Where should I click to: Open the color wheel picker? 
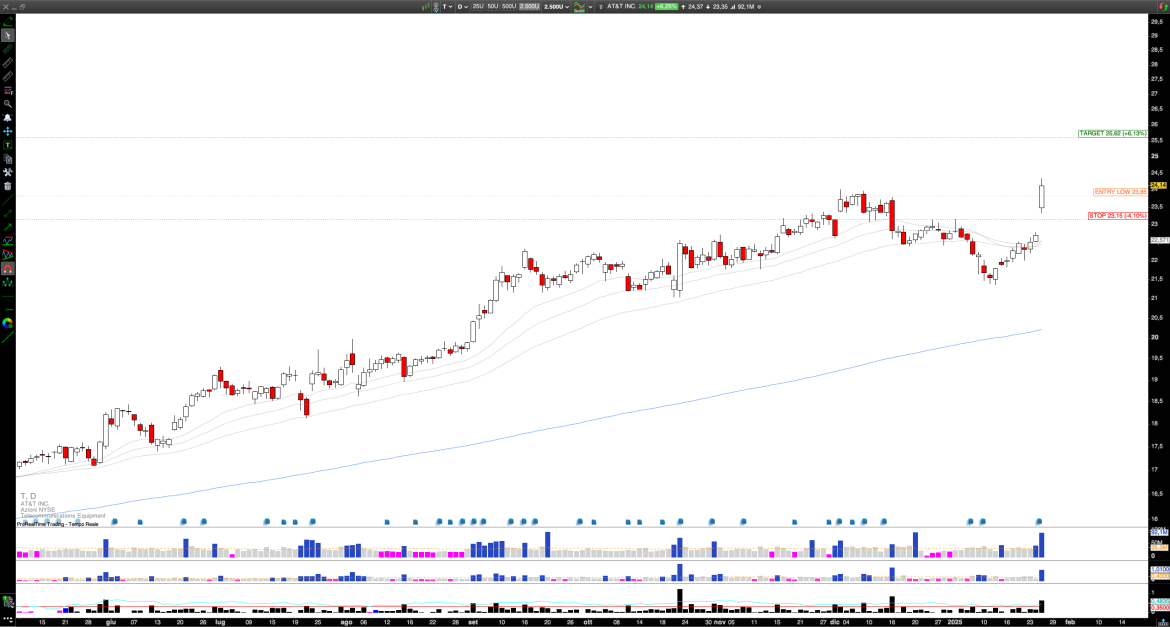tap(7, 321)
